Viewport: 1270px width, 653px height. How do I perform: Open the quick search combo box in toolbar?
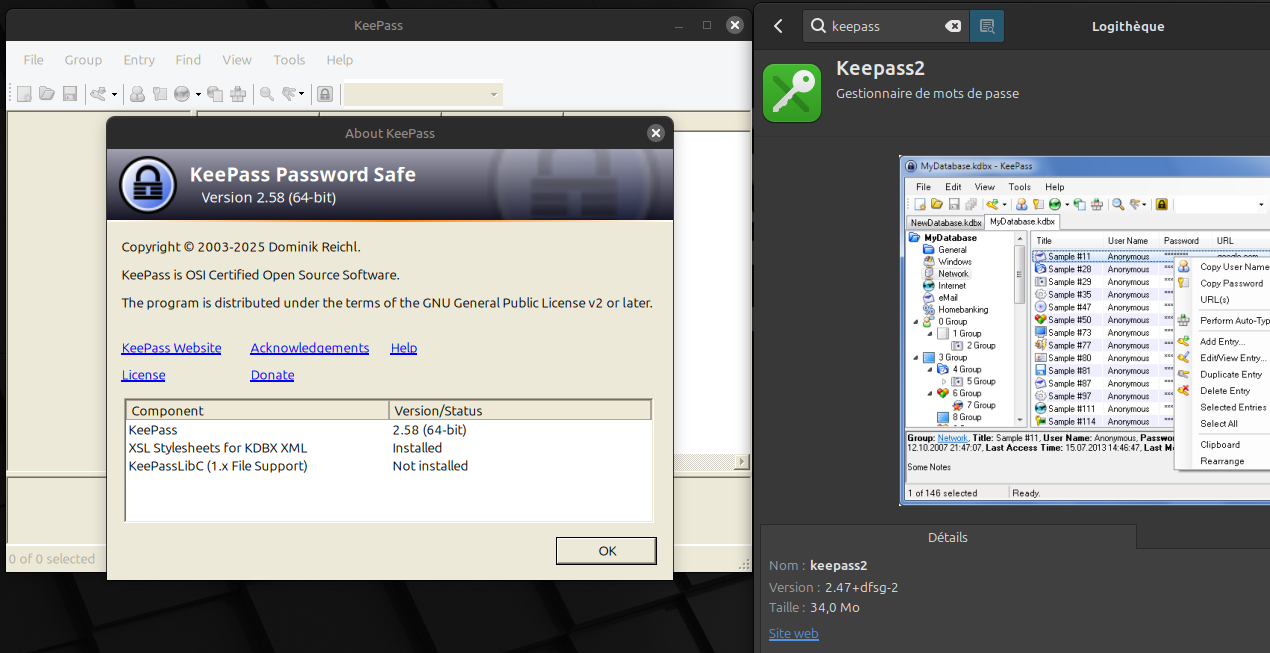click(x=423, y=94)
